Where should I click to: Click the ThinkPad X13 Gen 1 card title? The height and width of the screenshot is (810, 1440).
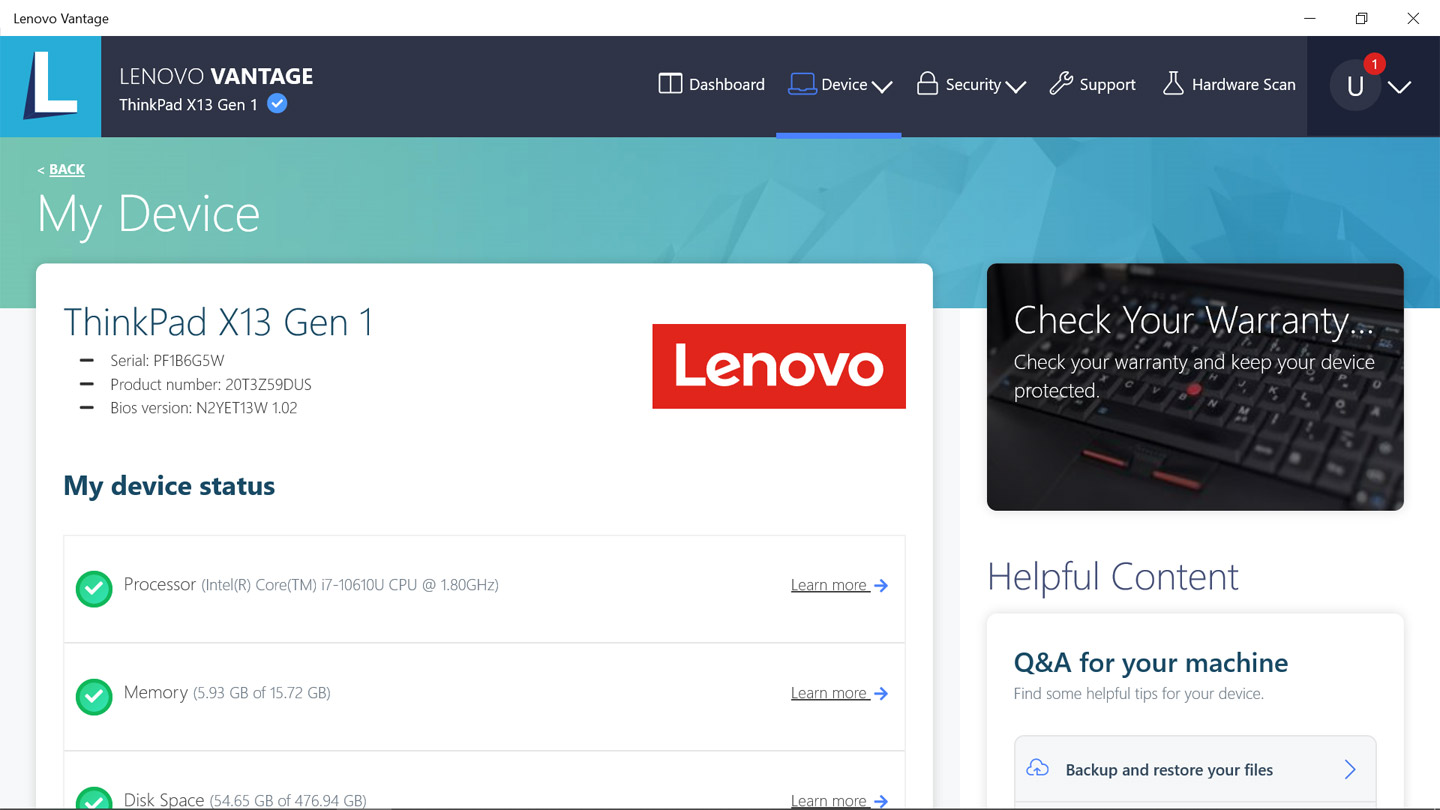[218, 322]
